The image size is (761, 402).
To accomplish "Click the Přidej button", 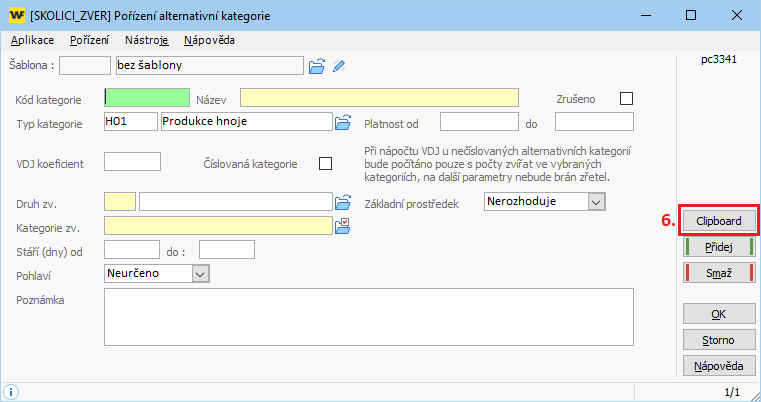I will click(x=719, y=246).
